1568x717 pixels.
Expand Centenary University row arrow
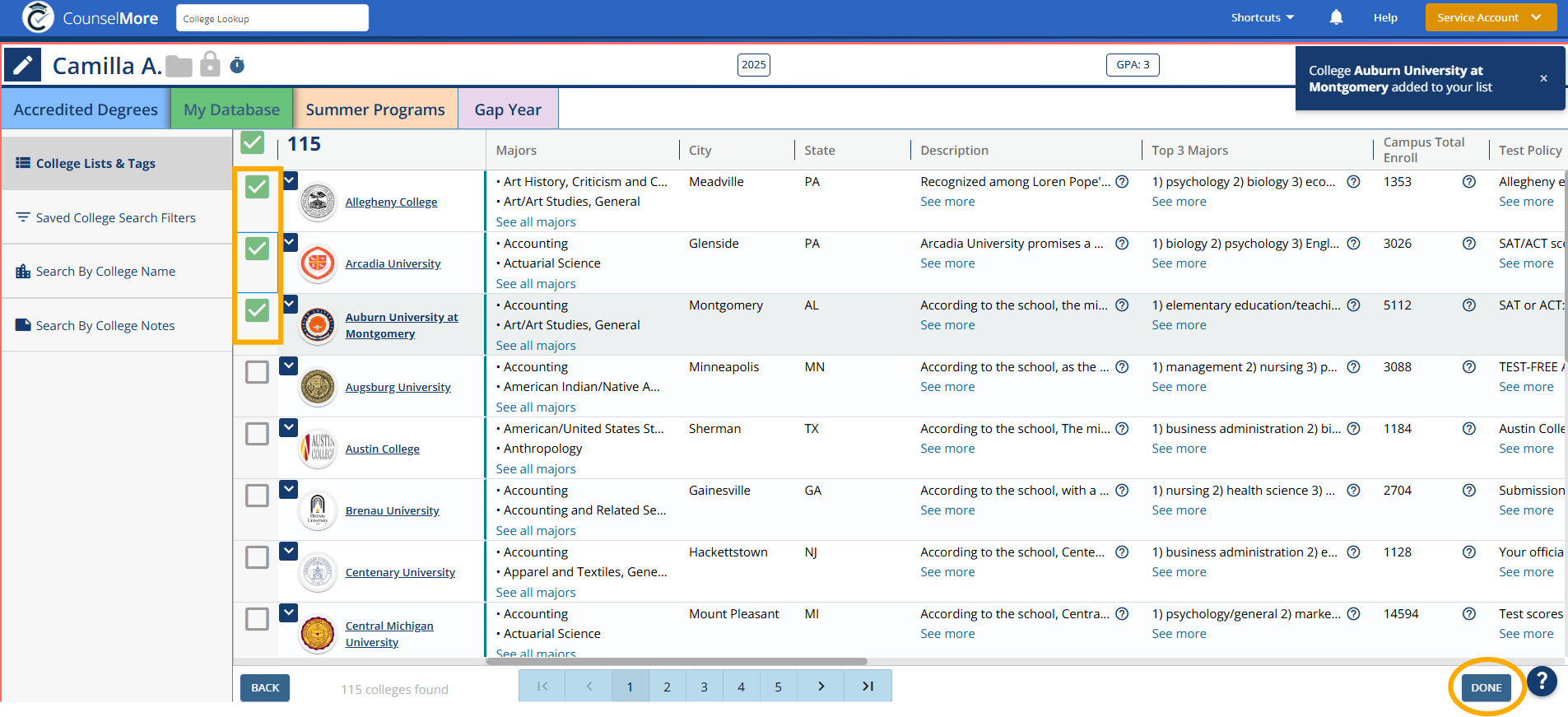click(x=289, y=551)
